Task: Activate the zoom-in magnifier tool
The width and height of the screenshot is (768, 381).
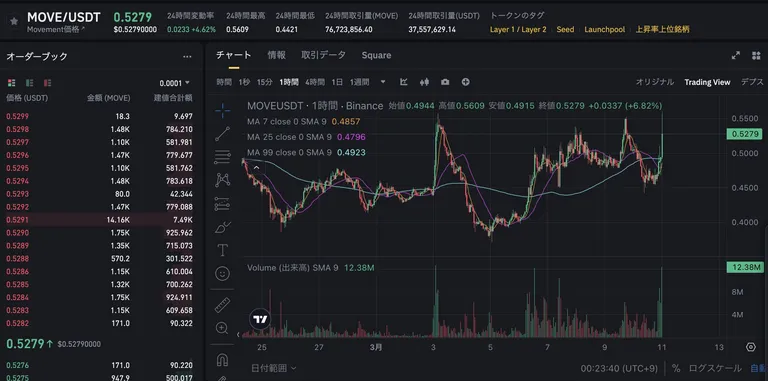Action: [222, 328]
